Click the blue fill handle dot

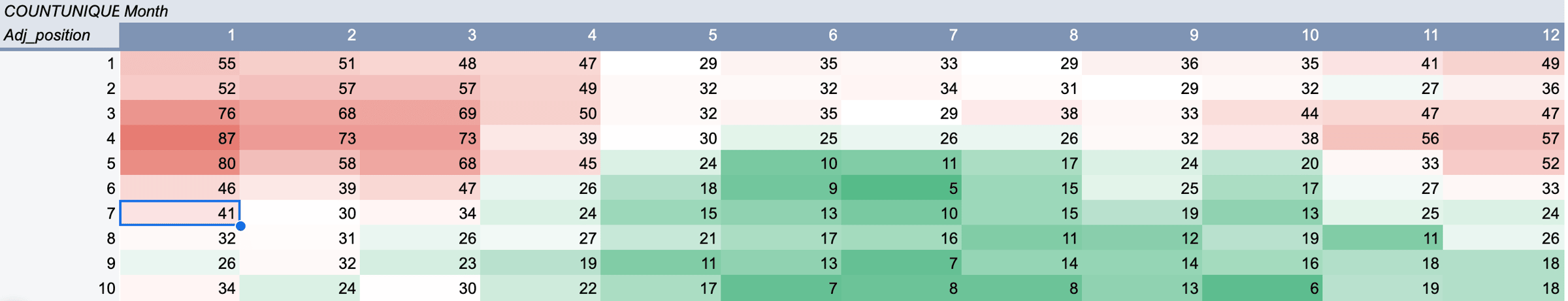coord(240,226)
